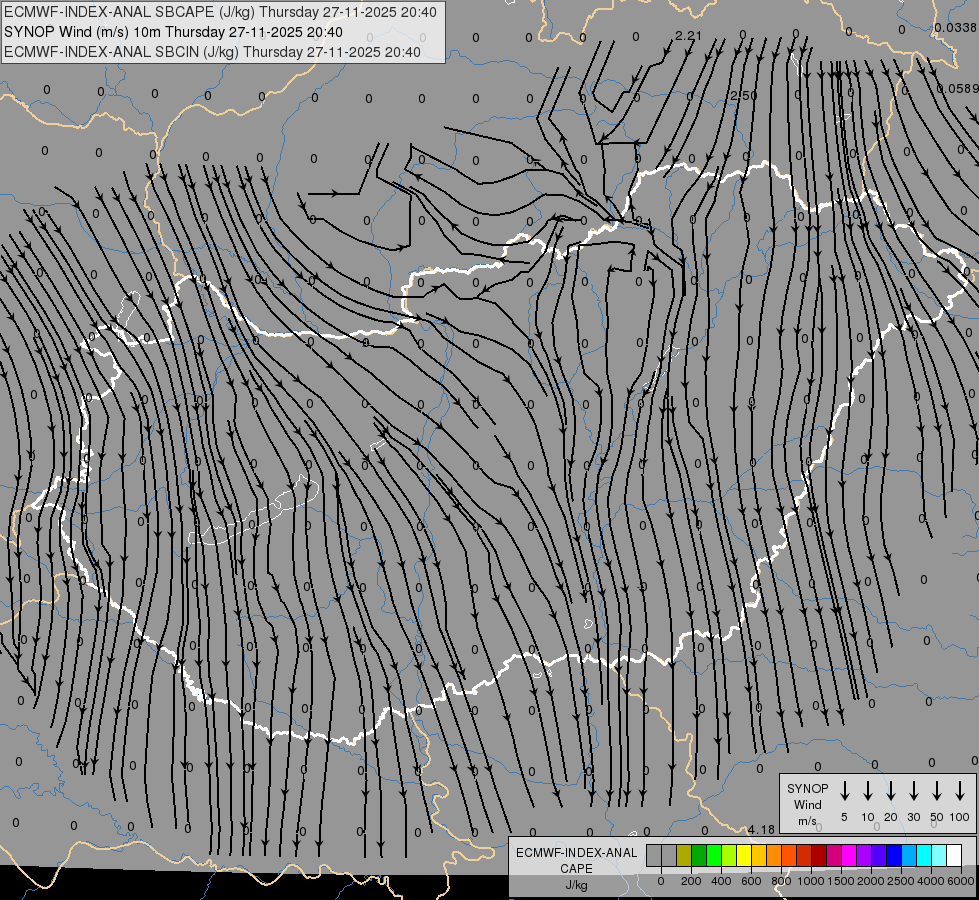
Task: Select the amber CAPE legend swatch
Action: 759,855
